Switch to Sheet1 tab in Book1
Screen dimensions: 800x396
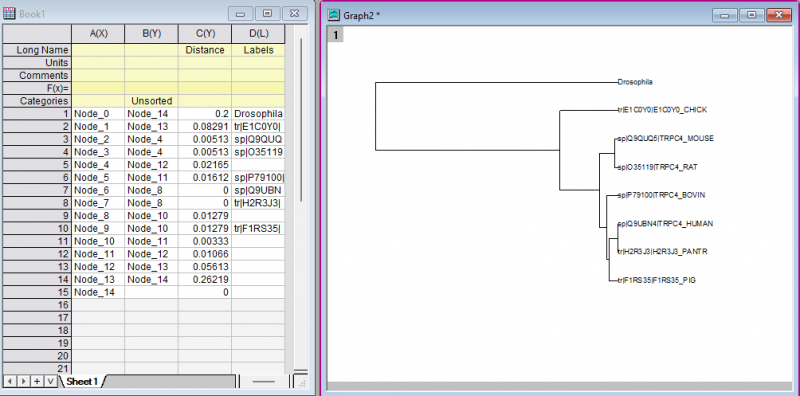[82, 381]
